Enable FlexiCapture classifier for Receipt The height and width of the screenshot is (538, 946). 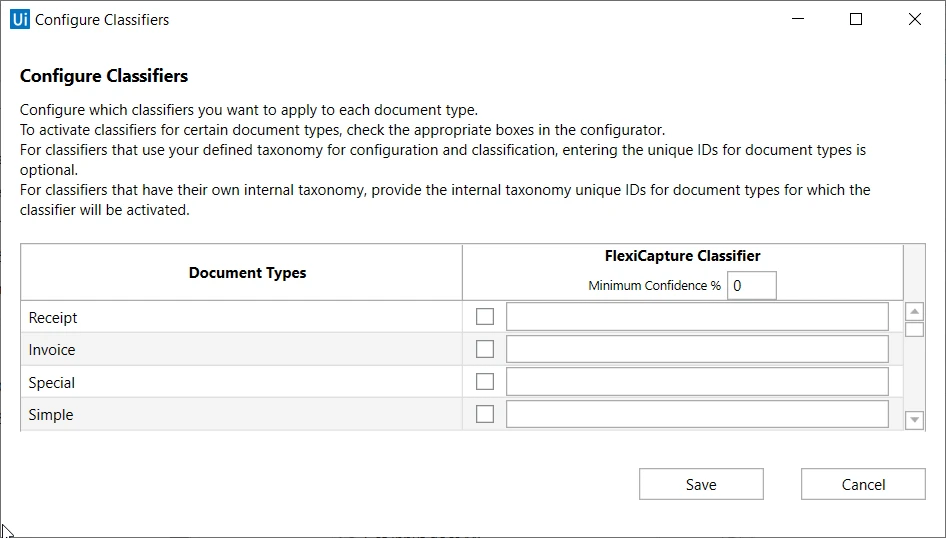[x=485, y=317]
